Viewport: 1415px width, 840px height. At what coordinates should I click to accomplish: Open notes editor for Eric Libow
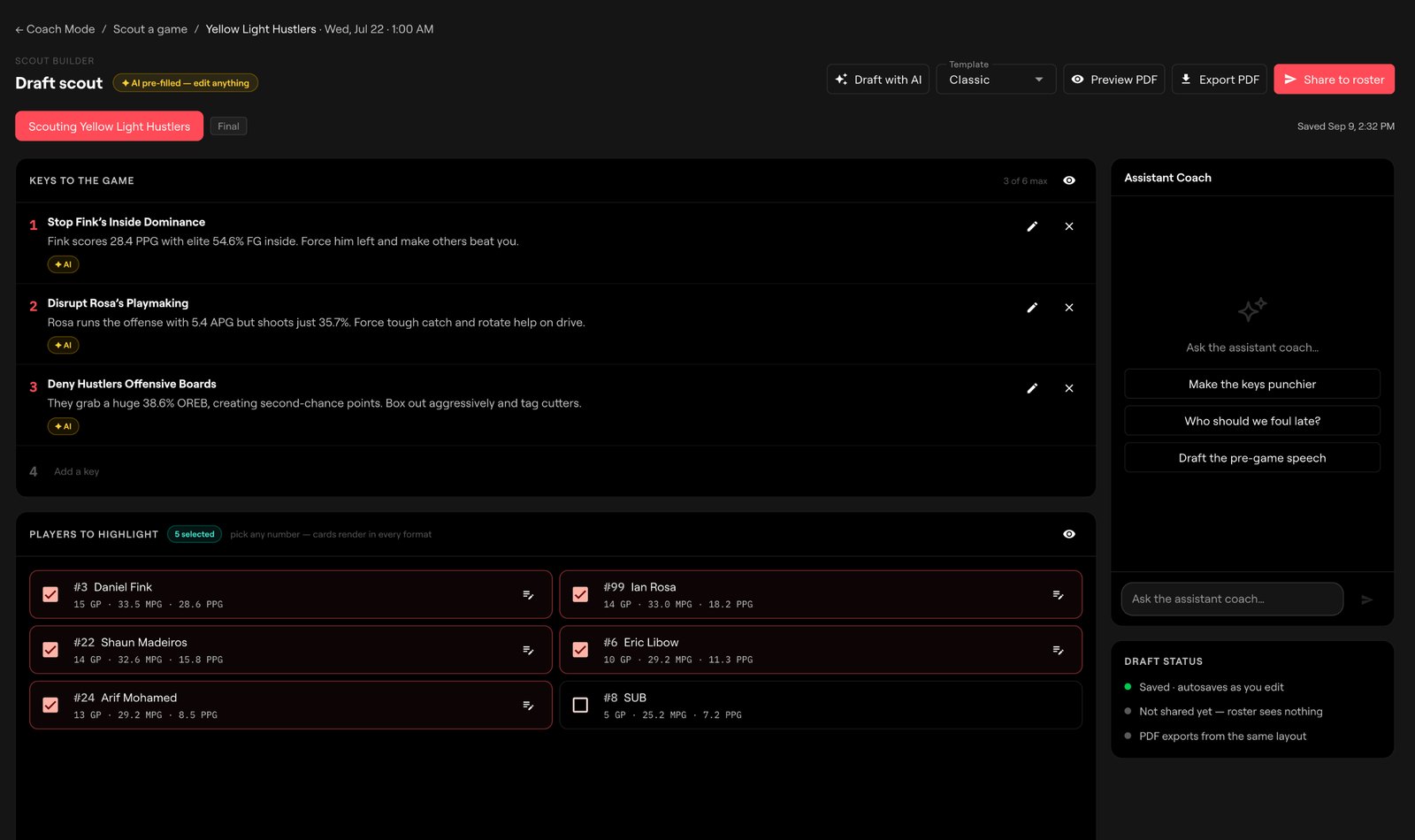tap(1058, 650)
